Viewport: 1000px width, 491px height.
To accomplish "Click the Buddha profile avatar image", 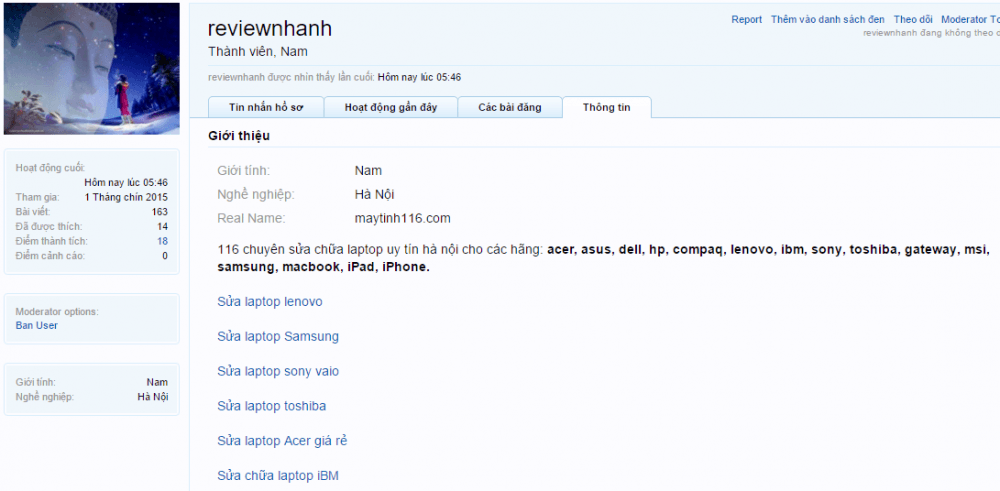I will 92,68.
